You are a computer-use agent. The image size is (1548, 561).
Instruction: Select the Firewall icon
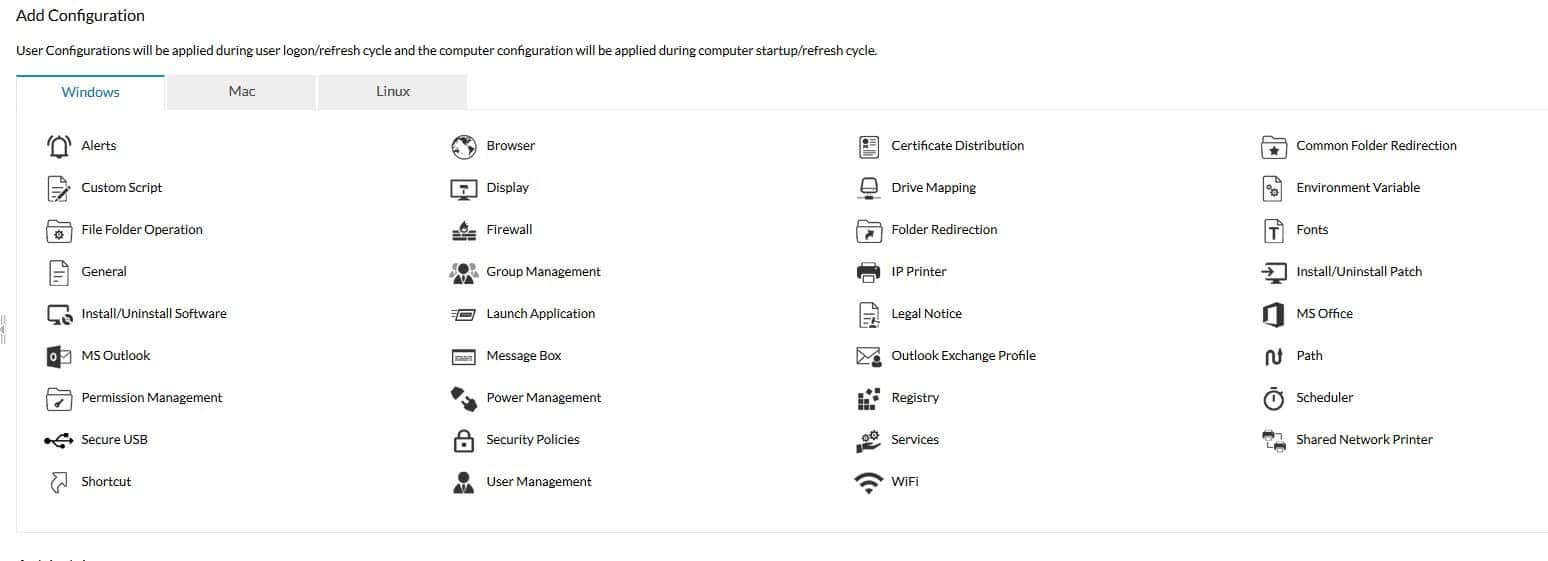[x=464, y=230]
